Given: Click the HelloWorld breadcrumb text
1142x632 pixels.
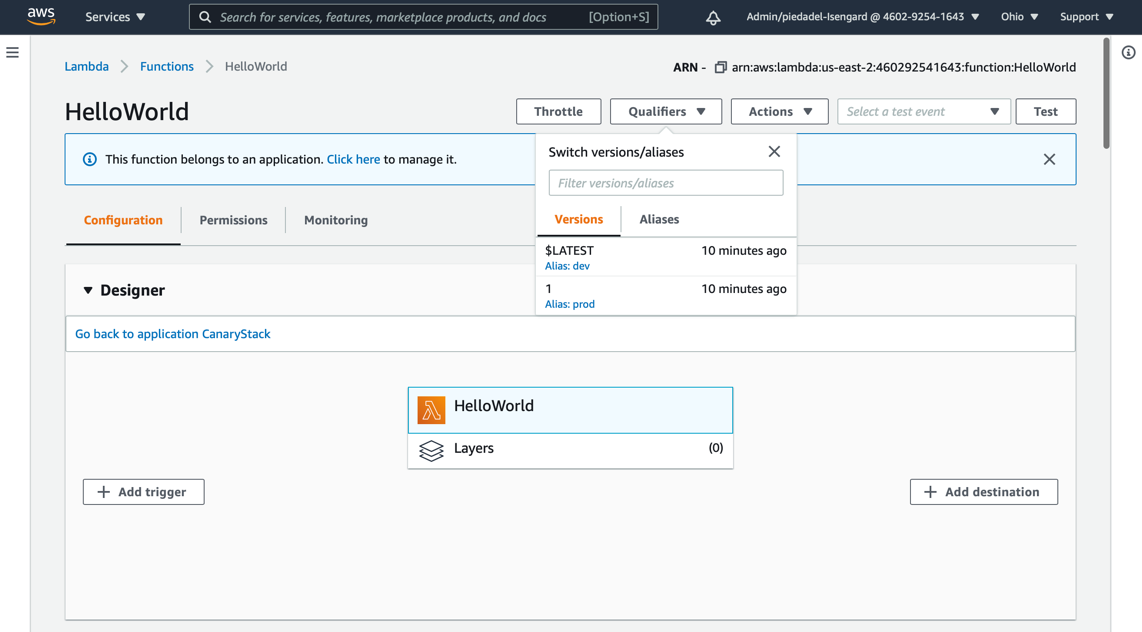Looking at the screenshot, I should point(256,66).
